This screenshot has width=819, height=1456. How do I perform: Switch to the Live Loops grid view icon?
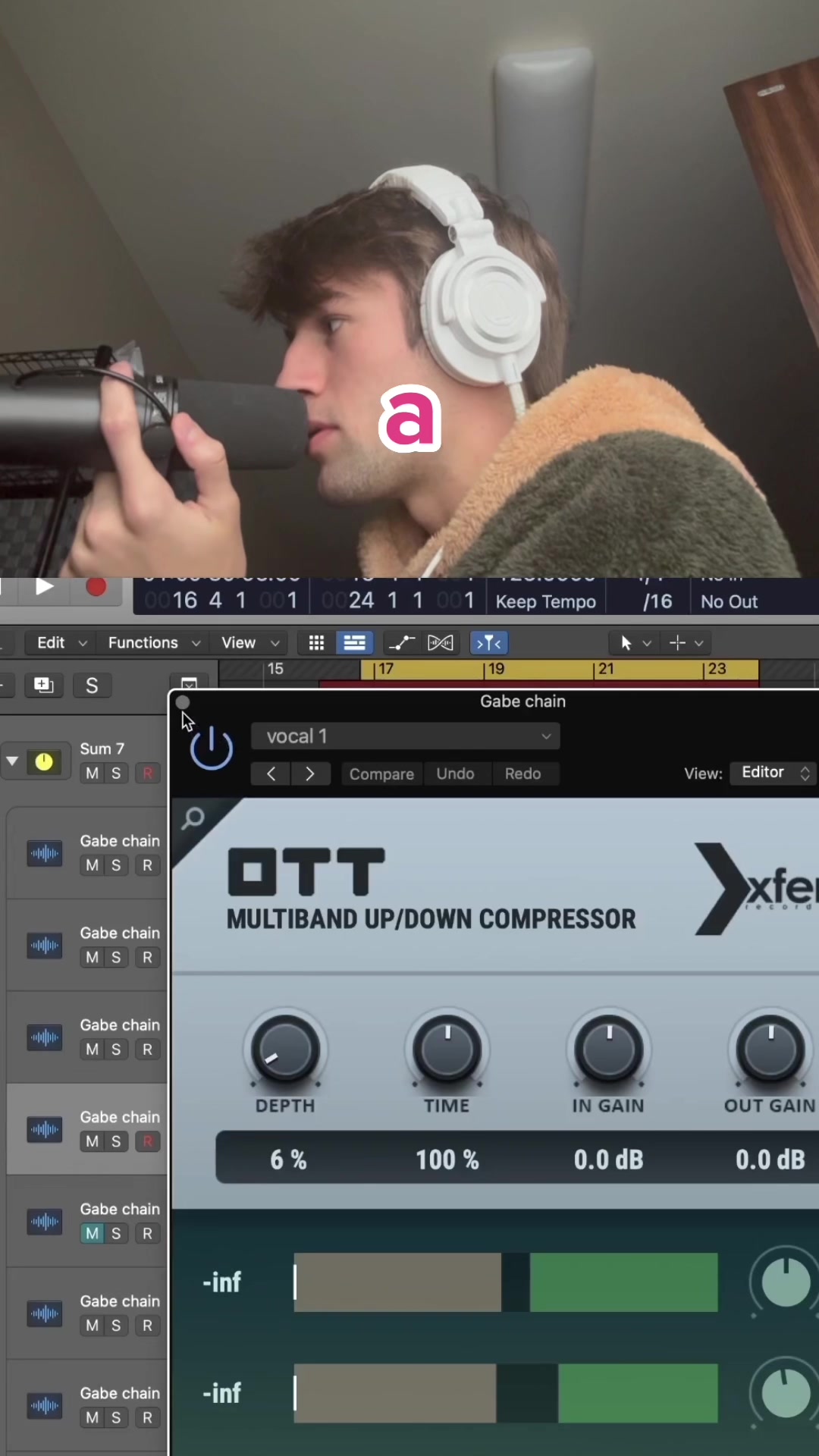[316, 643]
